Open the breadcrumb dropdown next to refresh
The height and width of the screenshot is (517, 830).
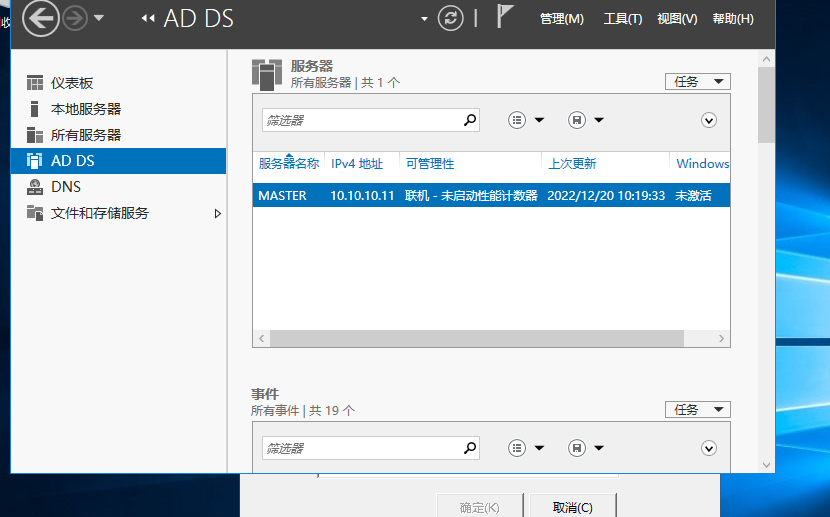click(x=424, y=19)
